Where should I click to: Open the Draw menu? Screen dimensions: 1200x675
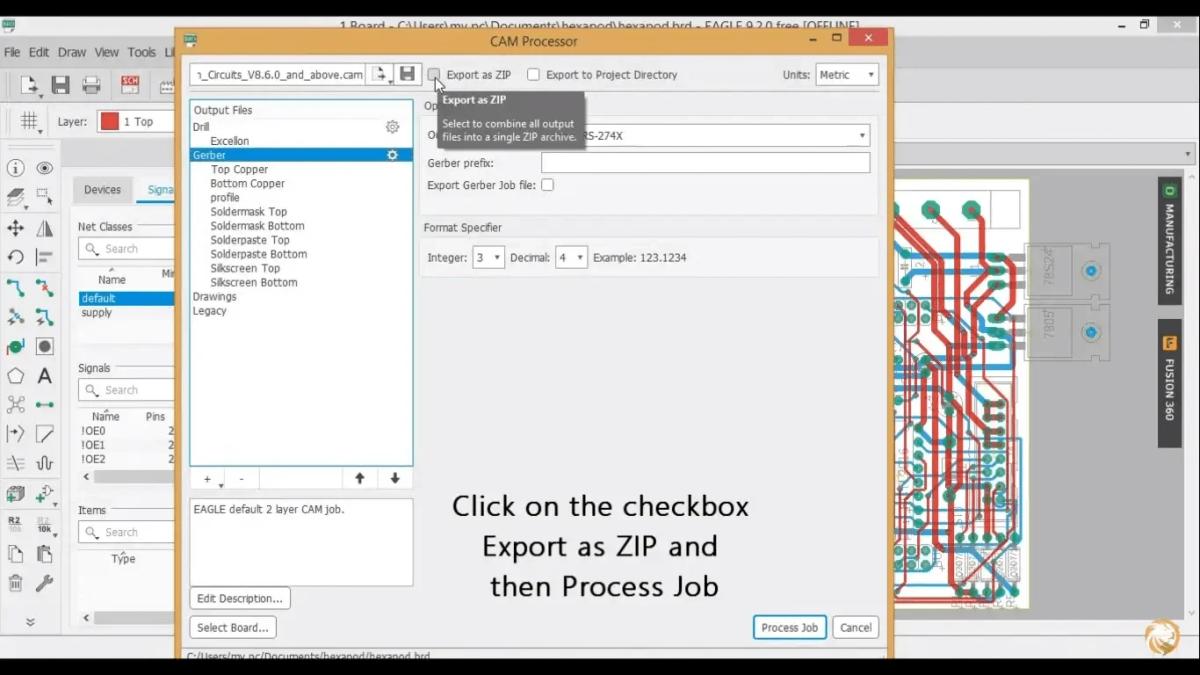click(72, 52)
